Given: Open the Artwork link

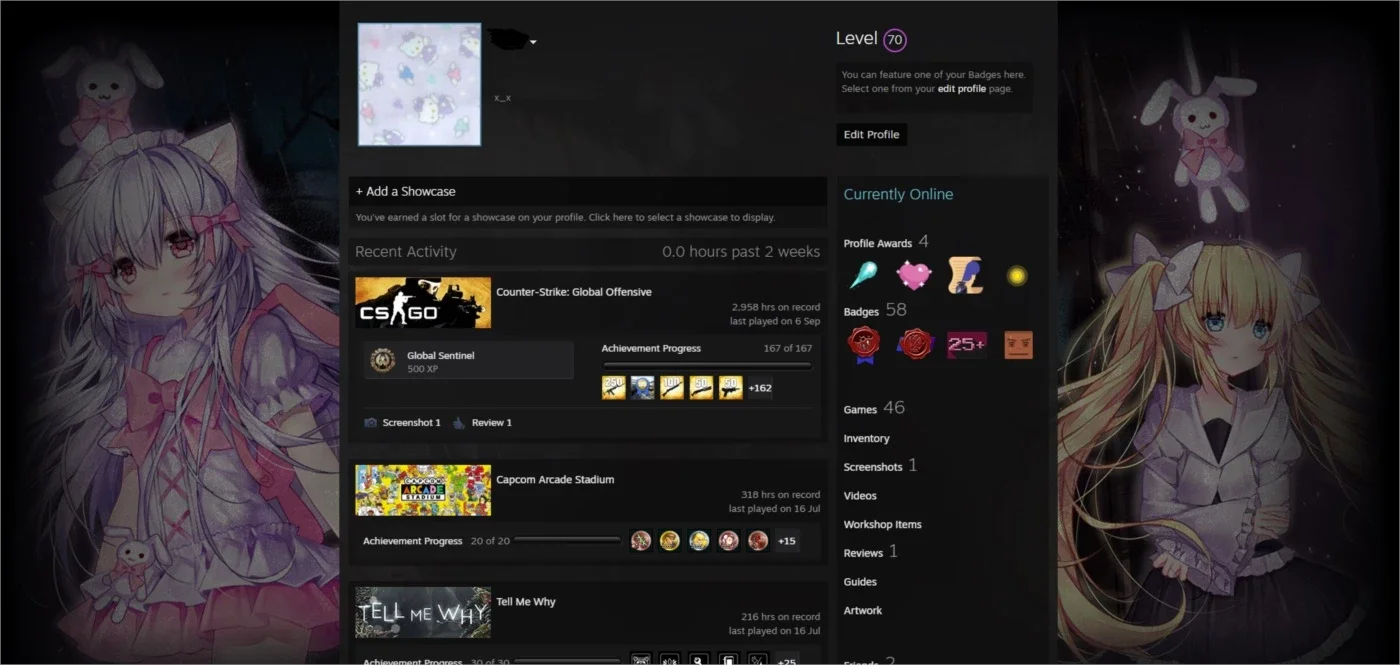Looking at the screenshot, I should [x=863, y=610].
